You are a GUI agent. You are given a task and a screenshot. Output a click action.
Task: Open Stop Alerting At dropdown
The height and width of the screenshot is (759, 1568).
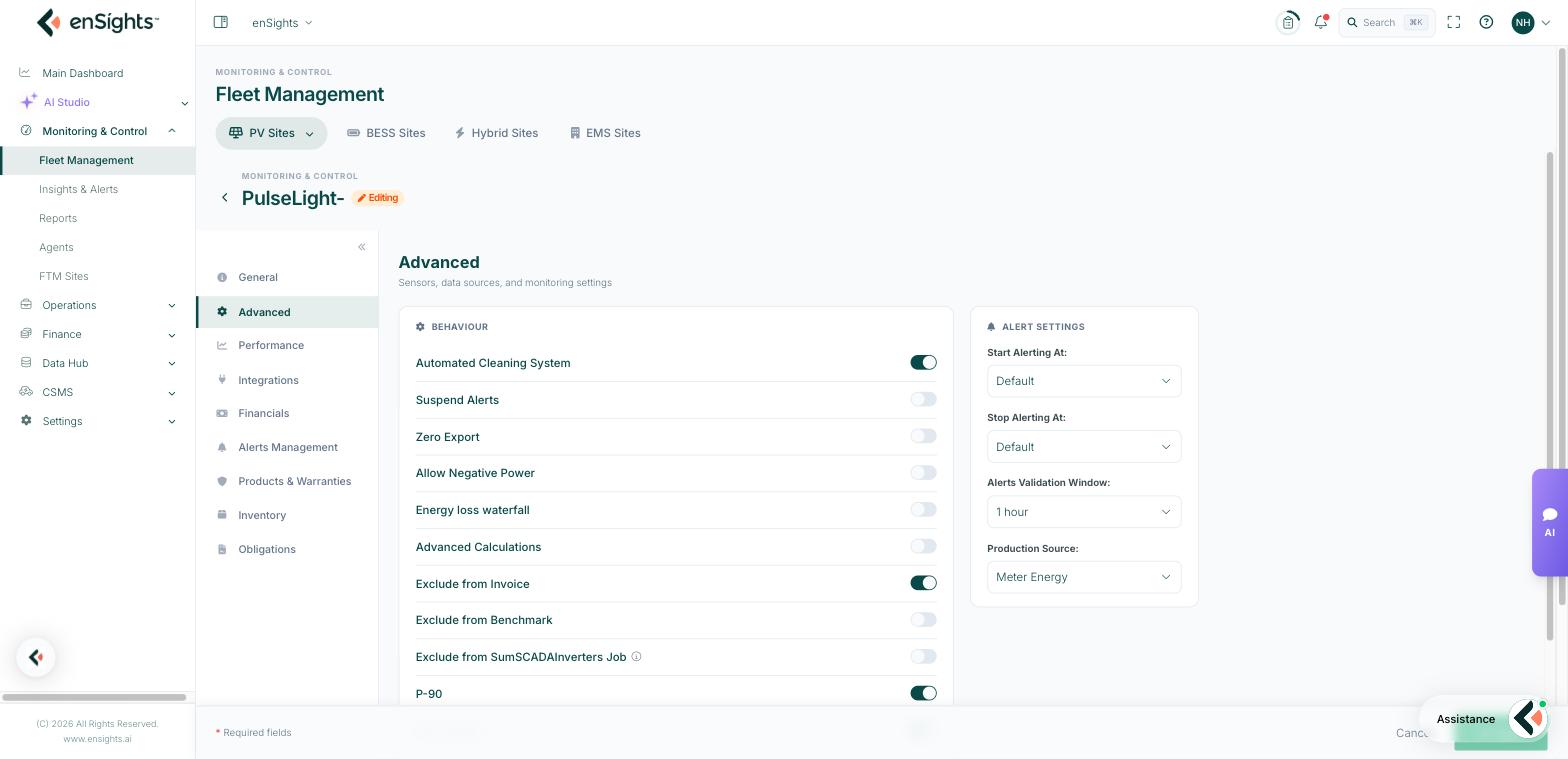coord(1084,447)
